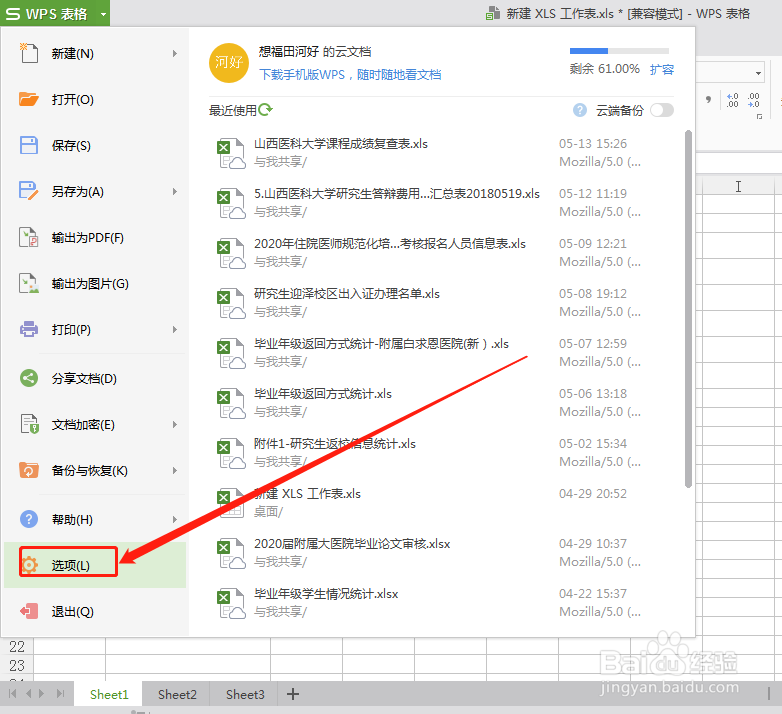Select 保存(S) menu item

pos(95,146)
